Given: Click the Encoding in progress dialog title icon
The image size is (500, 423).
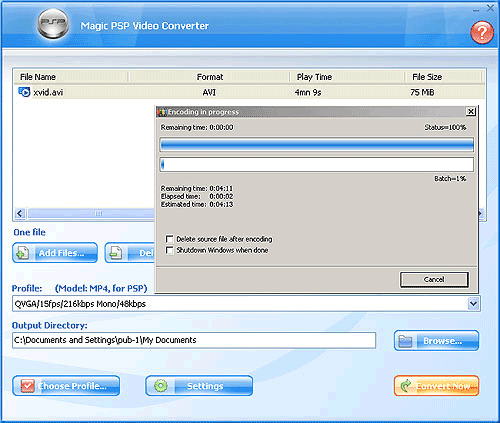Looking at the screenshot, I should pos(162,112).
